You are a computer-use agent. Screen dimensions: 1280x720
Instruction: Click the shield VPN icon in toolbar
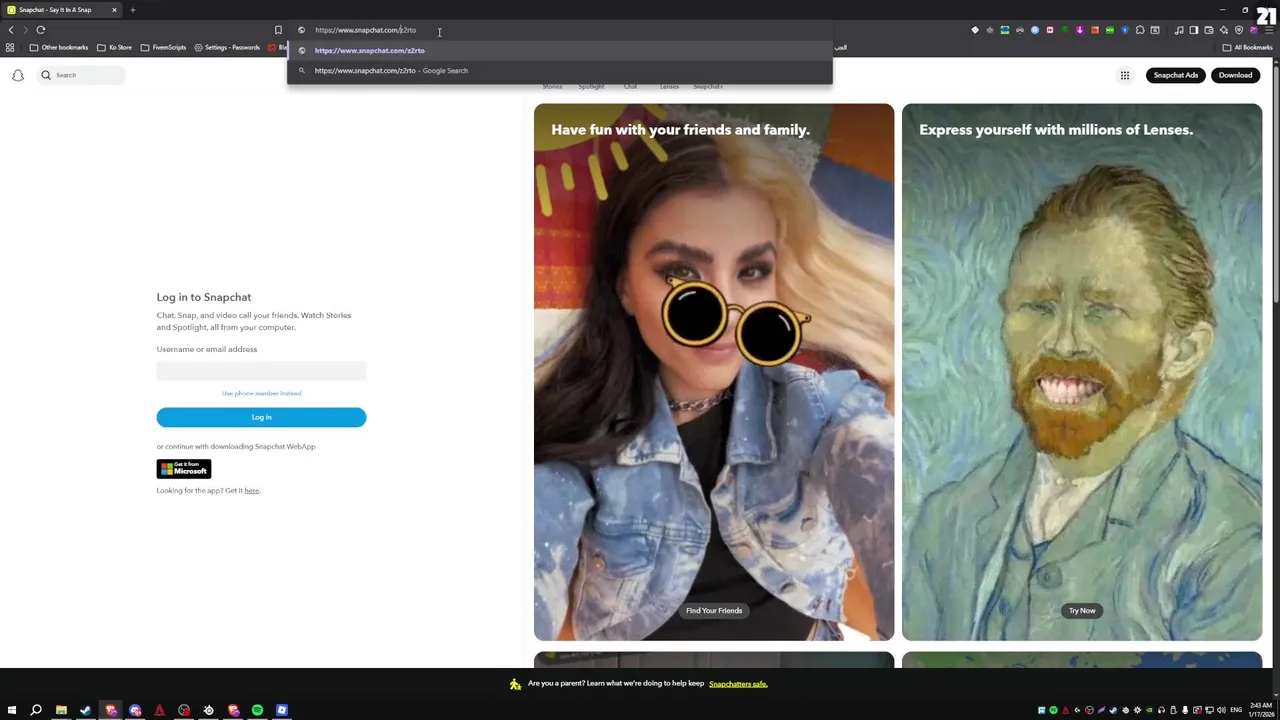coord(1239,30)
